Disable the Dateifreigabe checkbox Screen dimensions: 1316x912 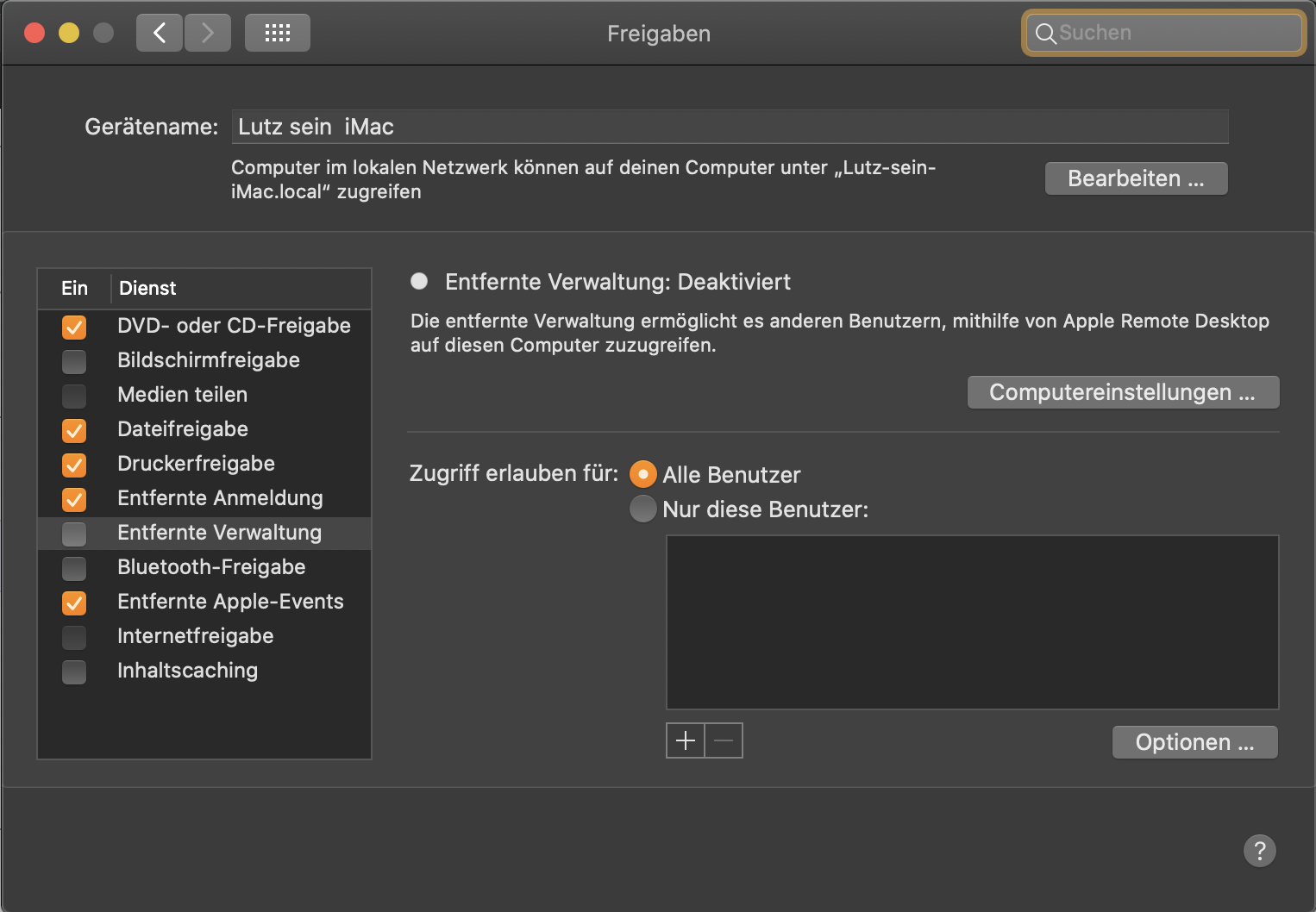click(x=74, y=430)
